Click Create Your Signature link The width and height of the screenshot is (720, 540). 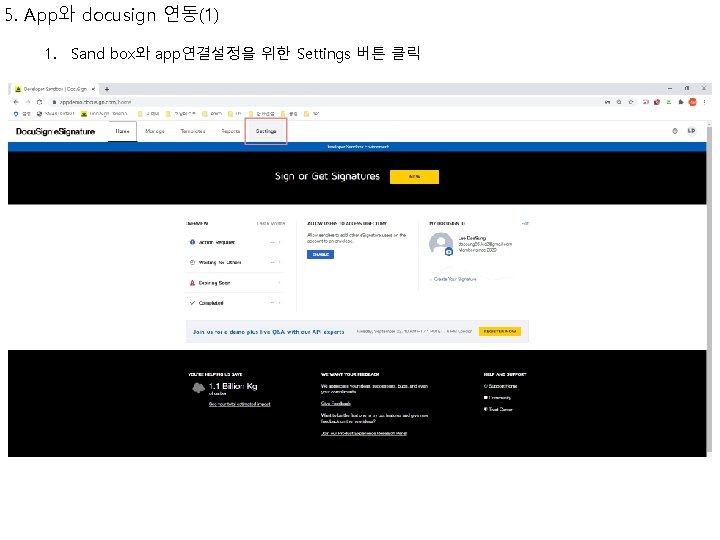(x=455, y=279)
